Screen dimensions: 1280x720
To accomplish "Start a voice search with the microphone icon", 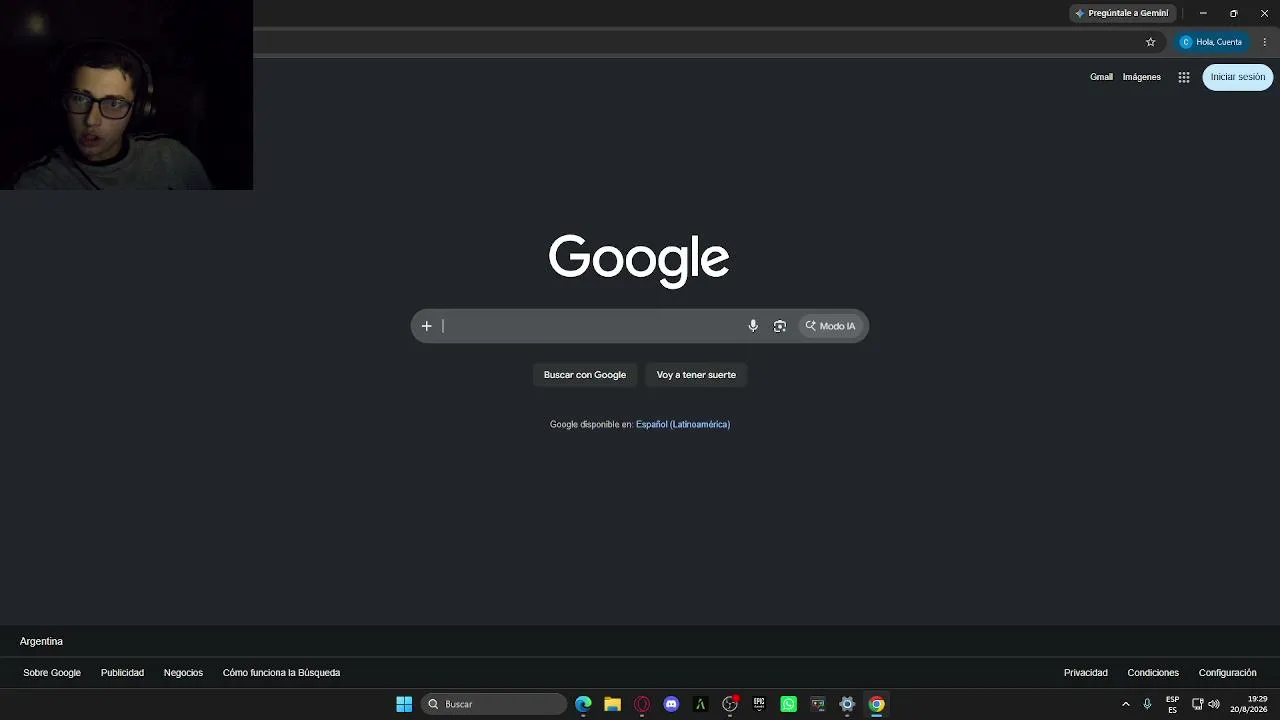I will (753, 326).
